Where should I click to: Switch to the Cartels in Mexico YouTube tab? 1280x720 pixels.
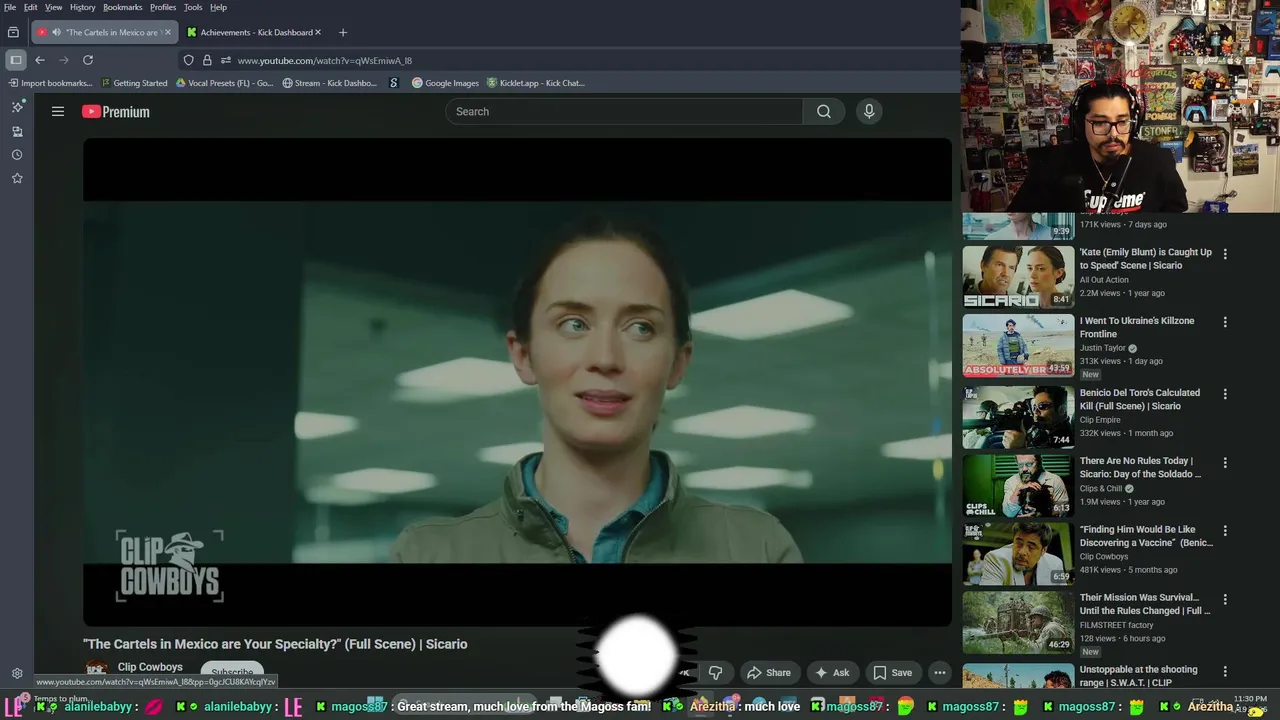tap(104, 32)
